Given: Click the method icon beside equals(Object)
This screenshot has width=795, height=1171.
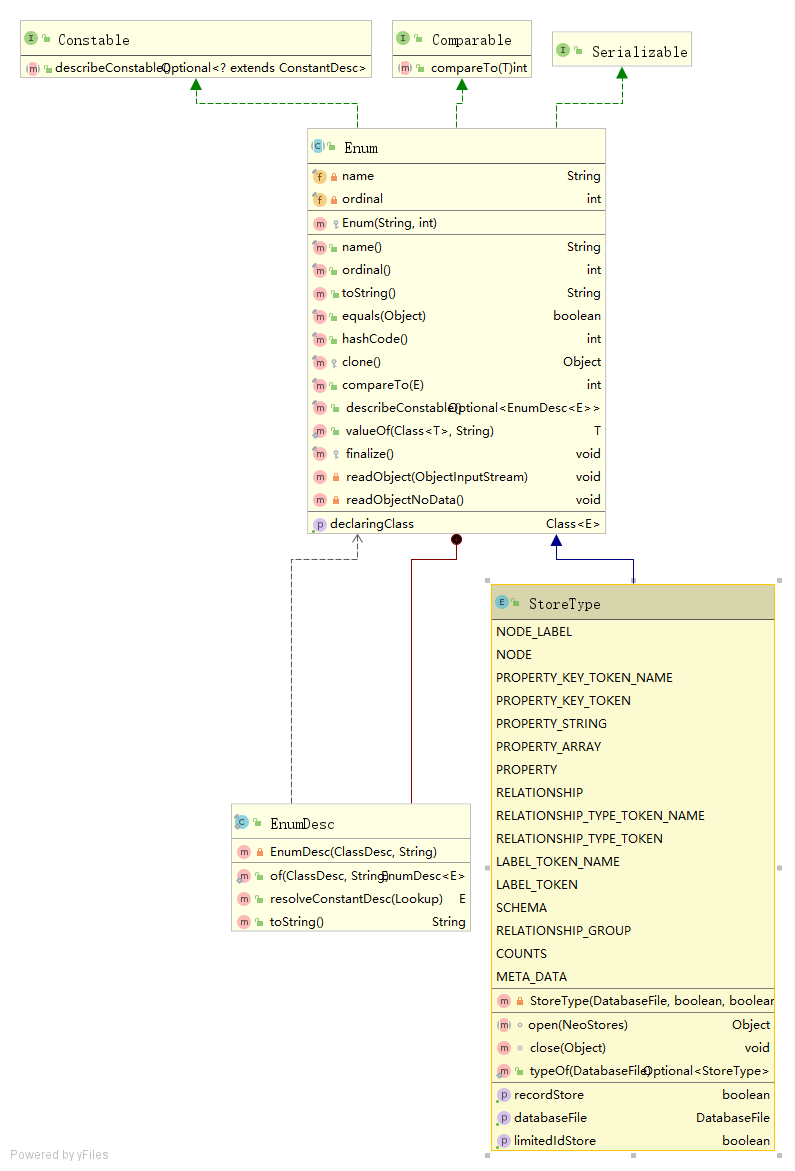Looking at the screenshot, I should point(320,317).
